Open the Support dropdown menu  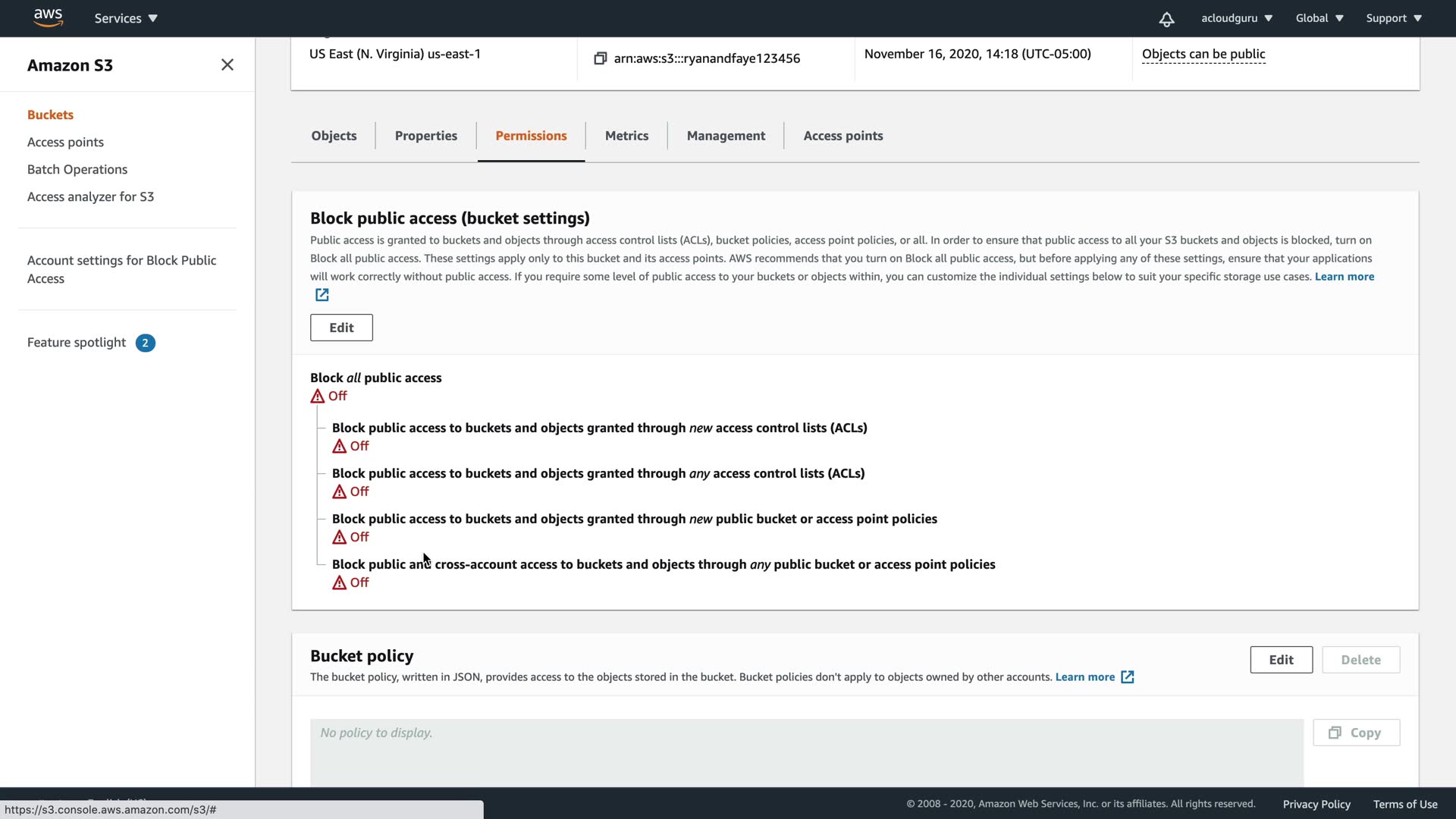point(1393,18)
